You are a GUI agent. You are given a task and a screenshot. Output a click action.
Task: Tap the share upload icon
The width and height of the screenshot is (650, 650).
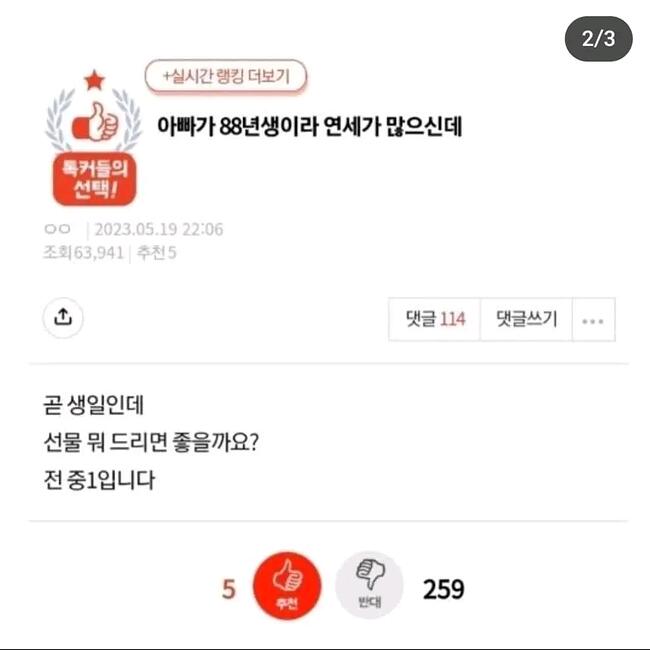tap(63, 318)
